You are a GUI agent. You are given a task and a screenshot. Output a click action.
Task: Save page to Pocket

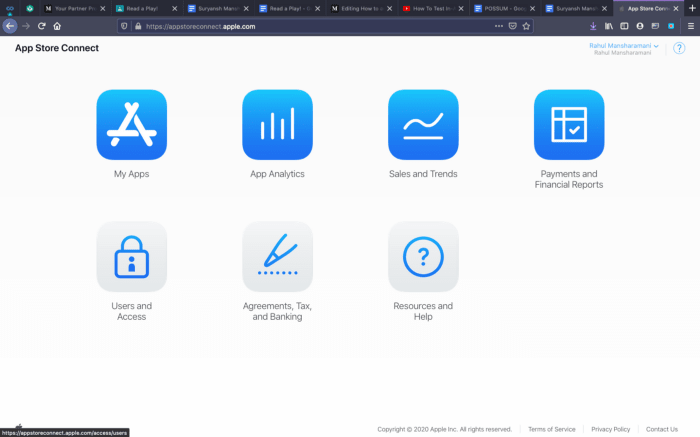pos(512,26)
